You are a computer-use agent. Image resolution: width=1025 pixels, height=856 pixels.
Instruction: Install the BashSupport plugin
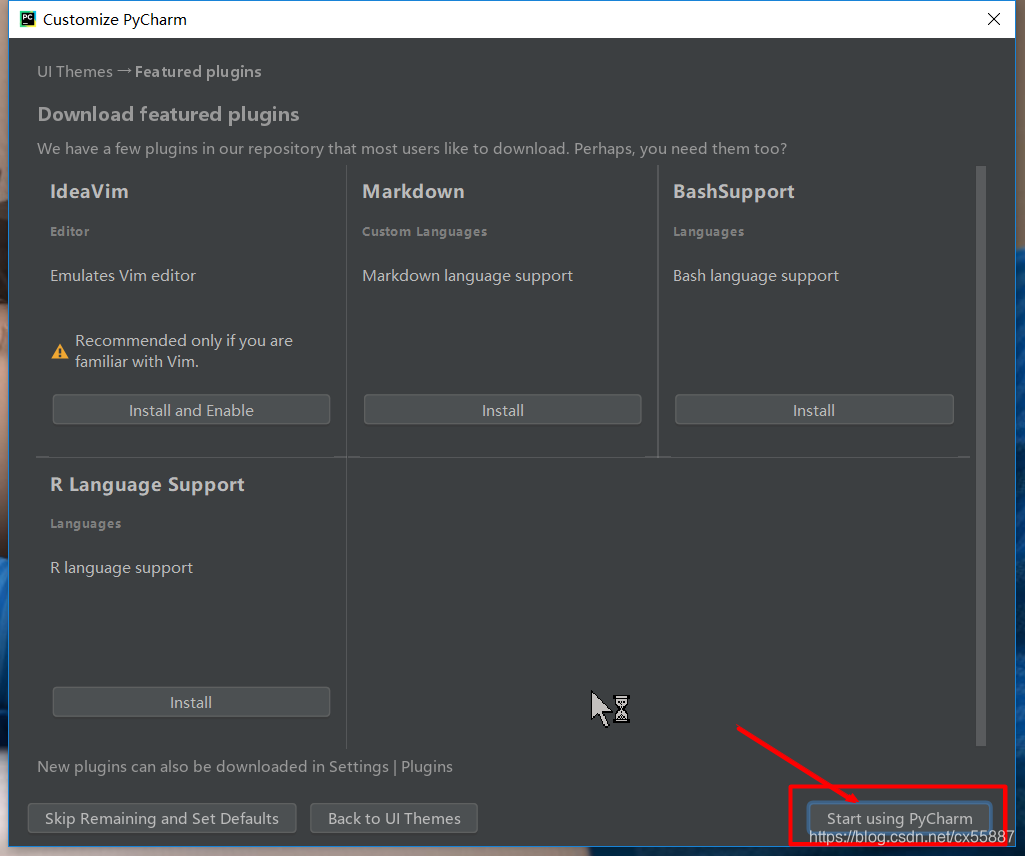814,410
